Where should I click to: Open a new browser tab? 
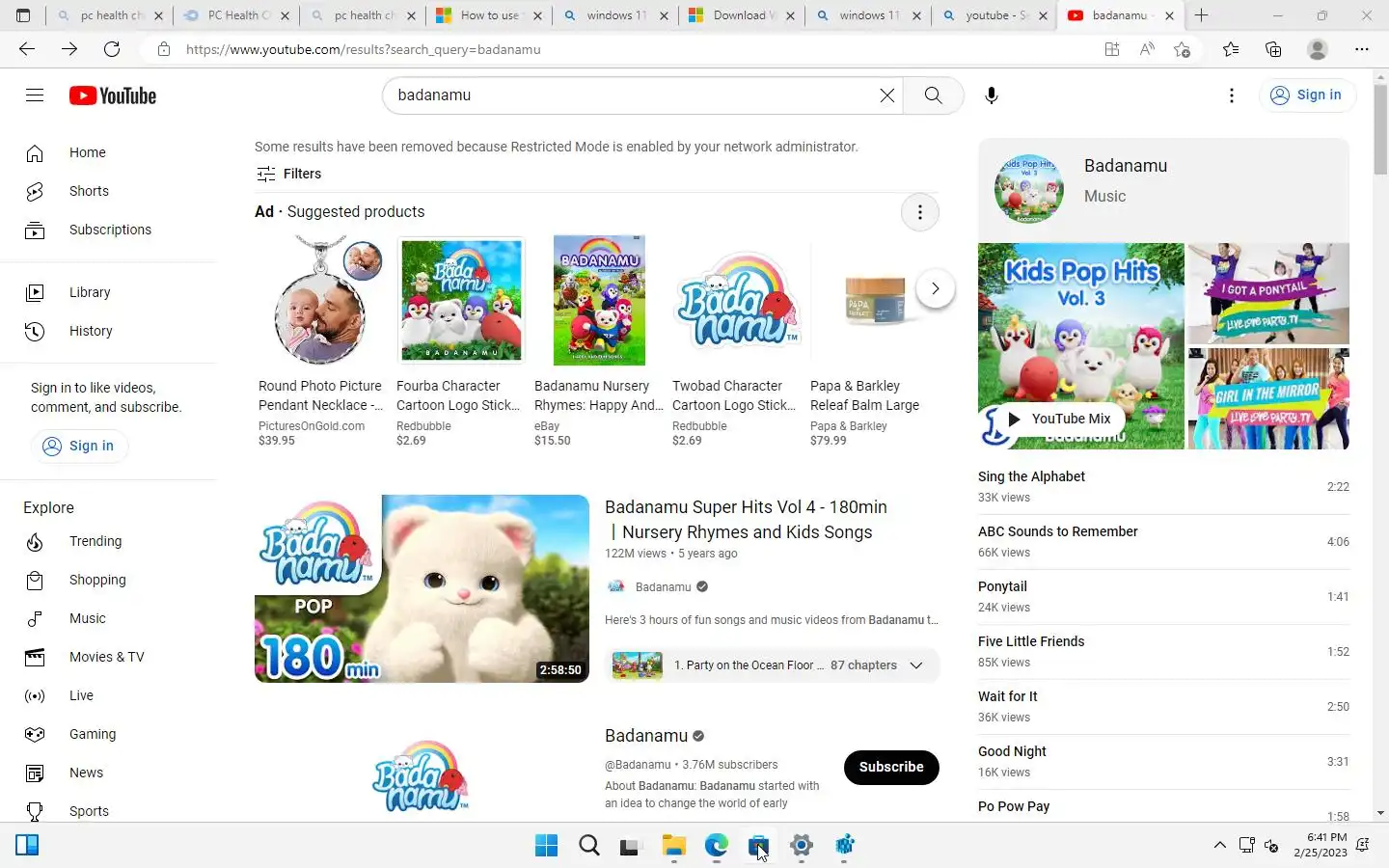click(x=1201, y=15)
